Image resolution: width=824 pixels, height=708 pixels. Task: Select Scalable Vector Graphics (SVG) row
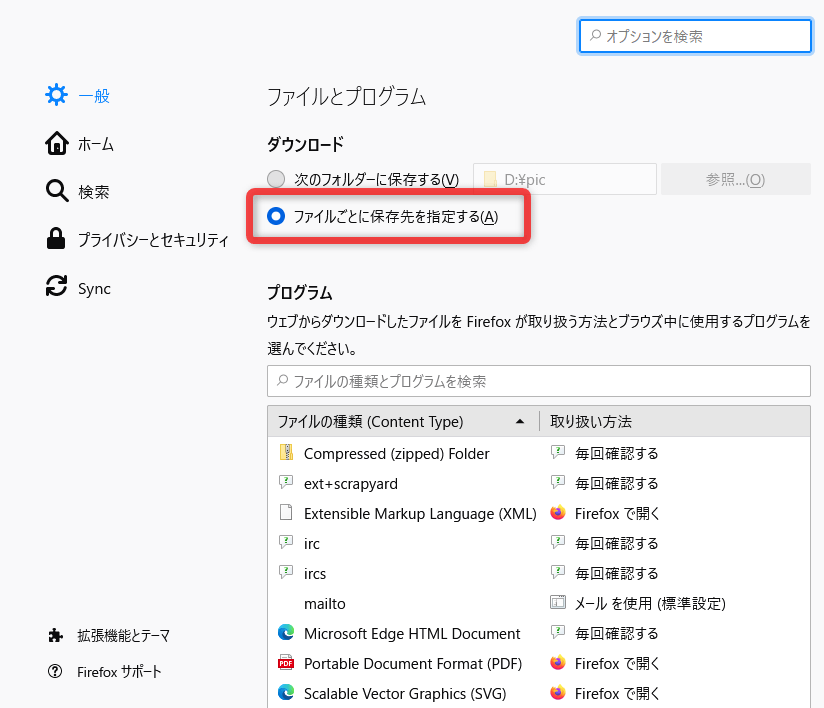pyautogui.click(x=539, y=693)
